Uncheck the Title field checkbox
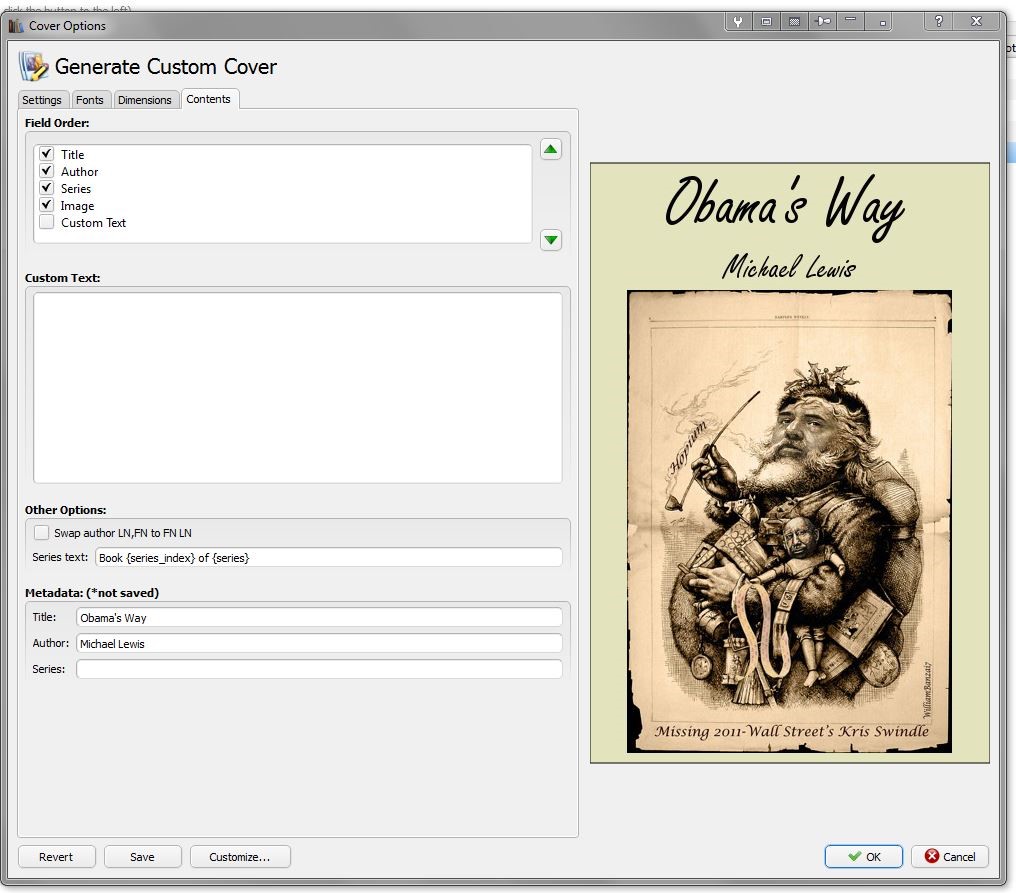 click(46, 154)
